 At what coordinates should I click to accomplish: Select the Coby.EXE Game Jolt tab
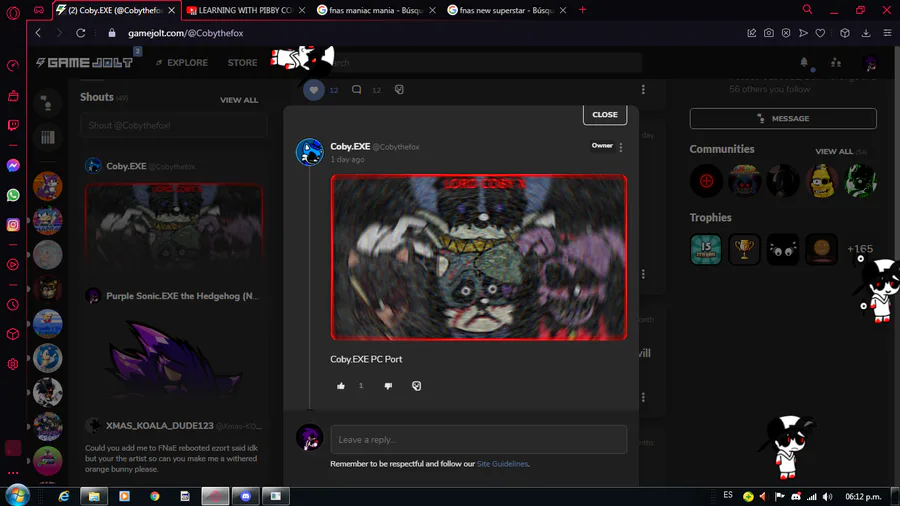point(115,10)
